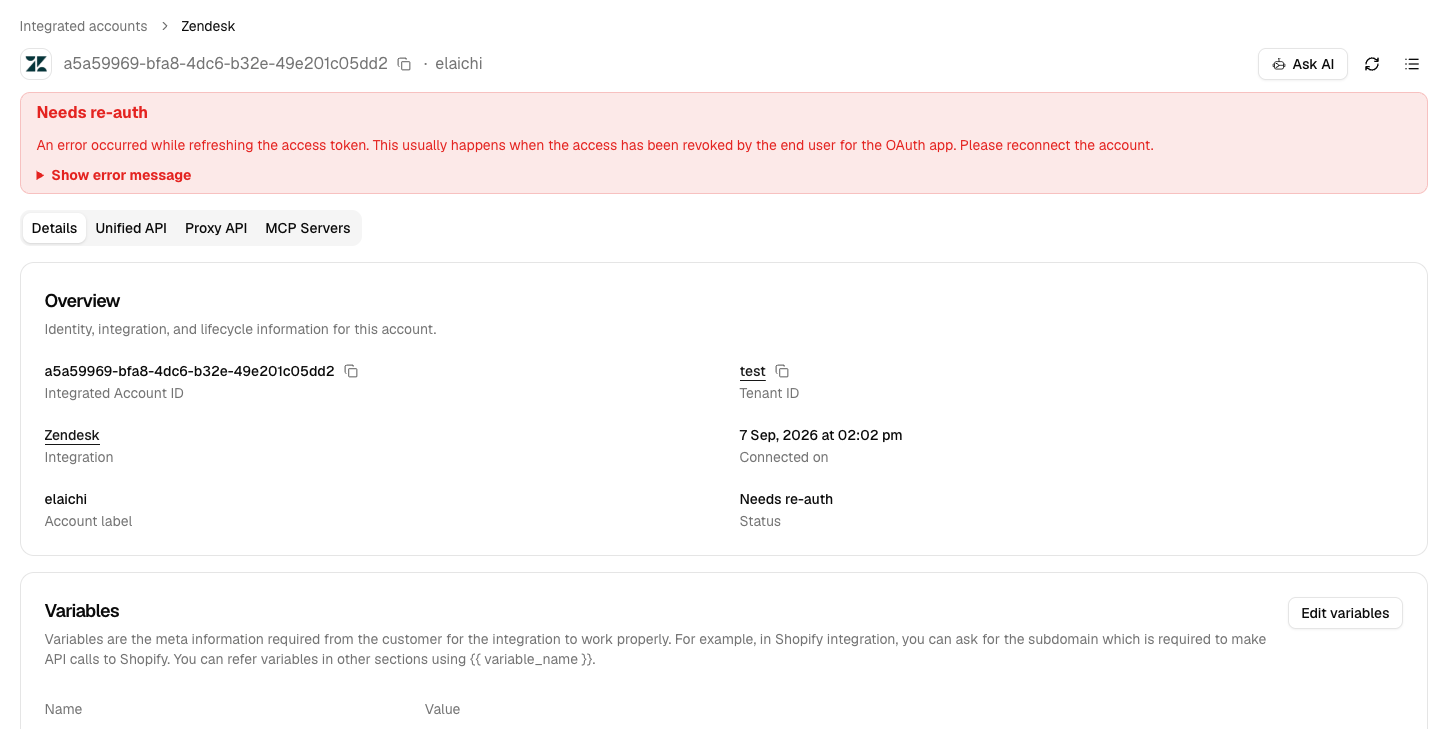This screenshot has height=729, width=1444.
Task: Click the connected date 7 Sep, 2026
Action: (x=821, y=435)
